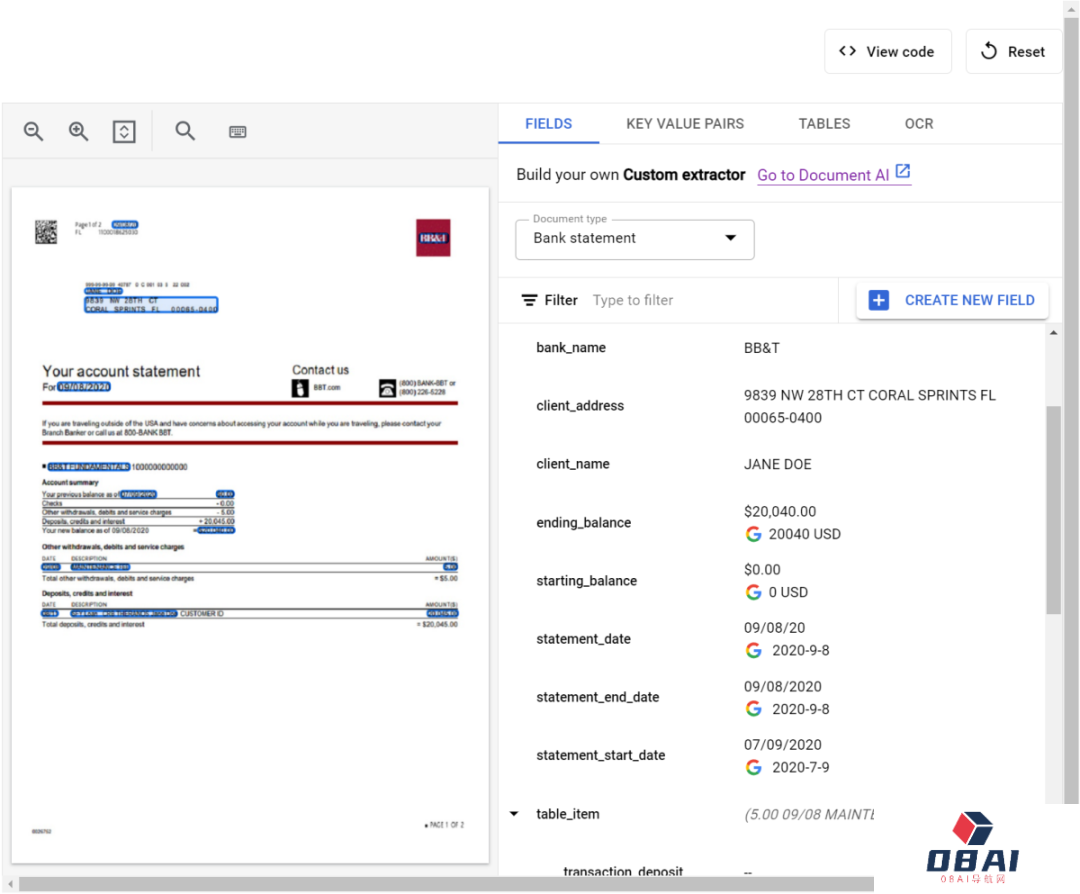Click the JANE DOE client name value
The width and height of the screenshot is (1080, 894).
(778, 464)
